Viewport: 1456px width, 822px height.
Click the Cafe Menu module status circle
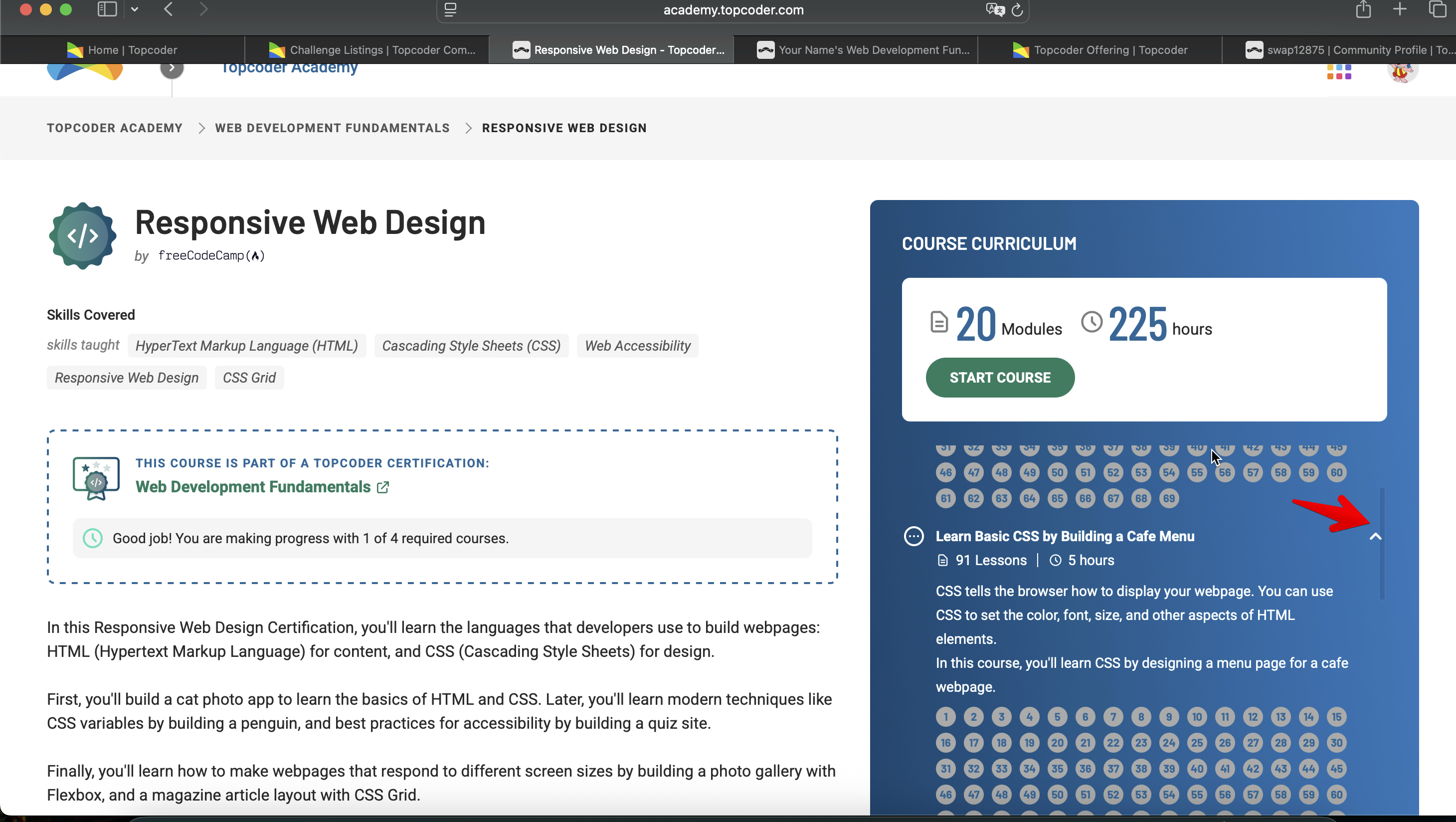914,536
